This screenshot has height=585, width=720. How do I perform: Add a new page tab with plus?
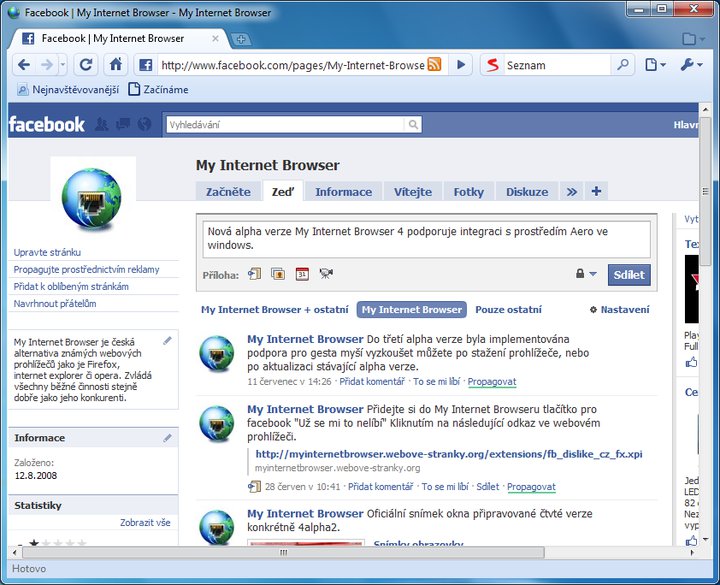click(x=596, y=191)
